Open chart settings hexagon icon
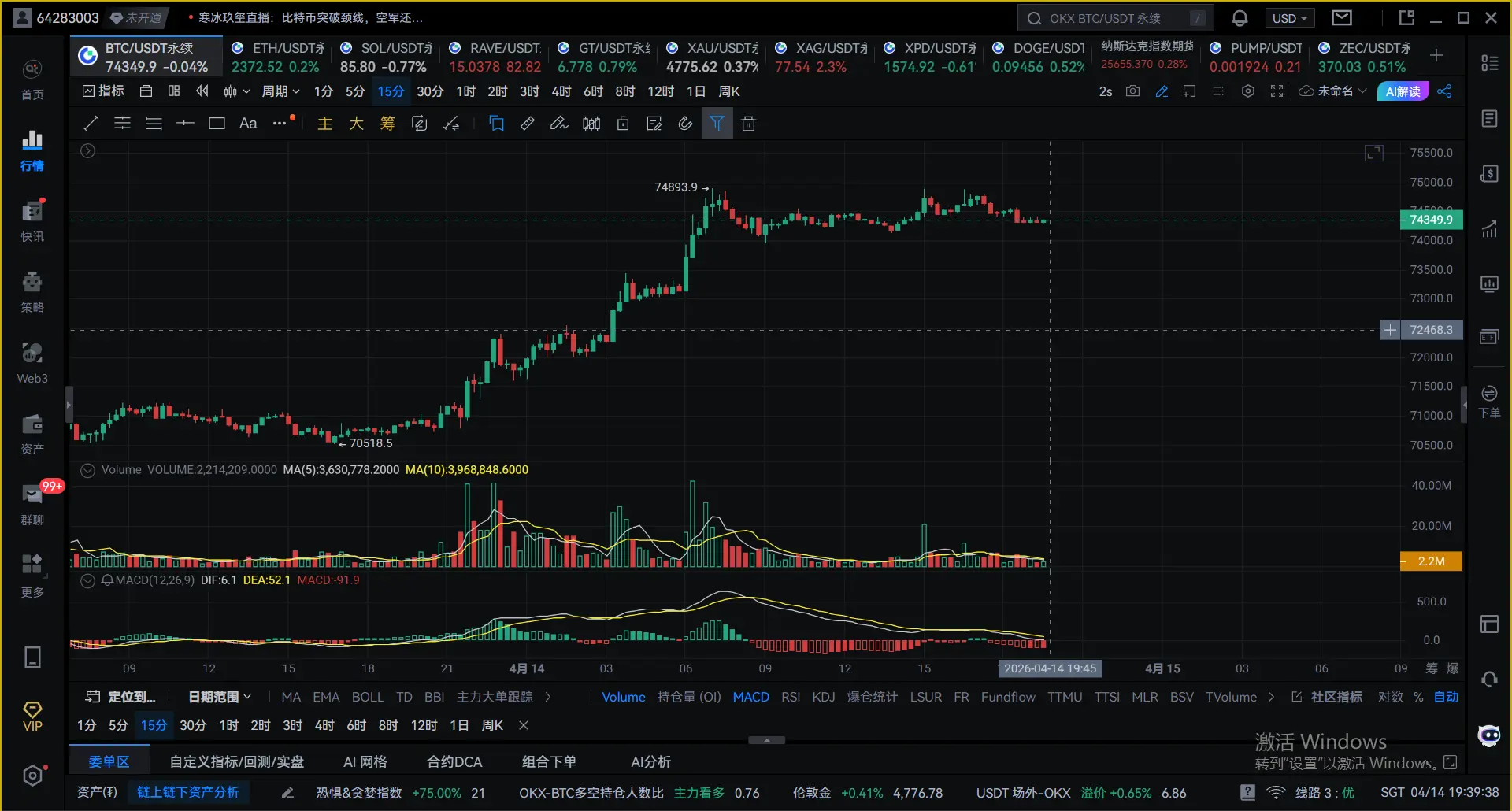The image size is (1512, 811). click(x=1247, y=91)
